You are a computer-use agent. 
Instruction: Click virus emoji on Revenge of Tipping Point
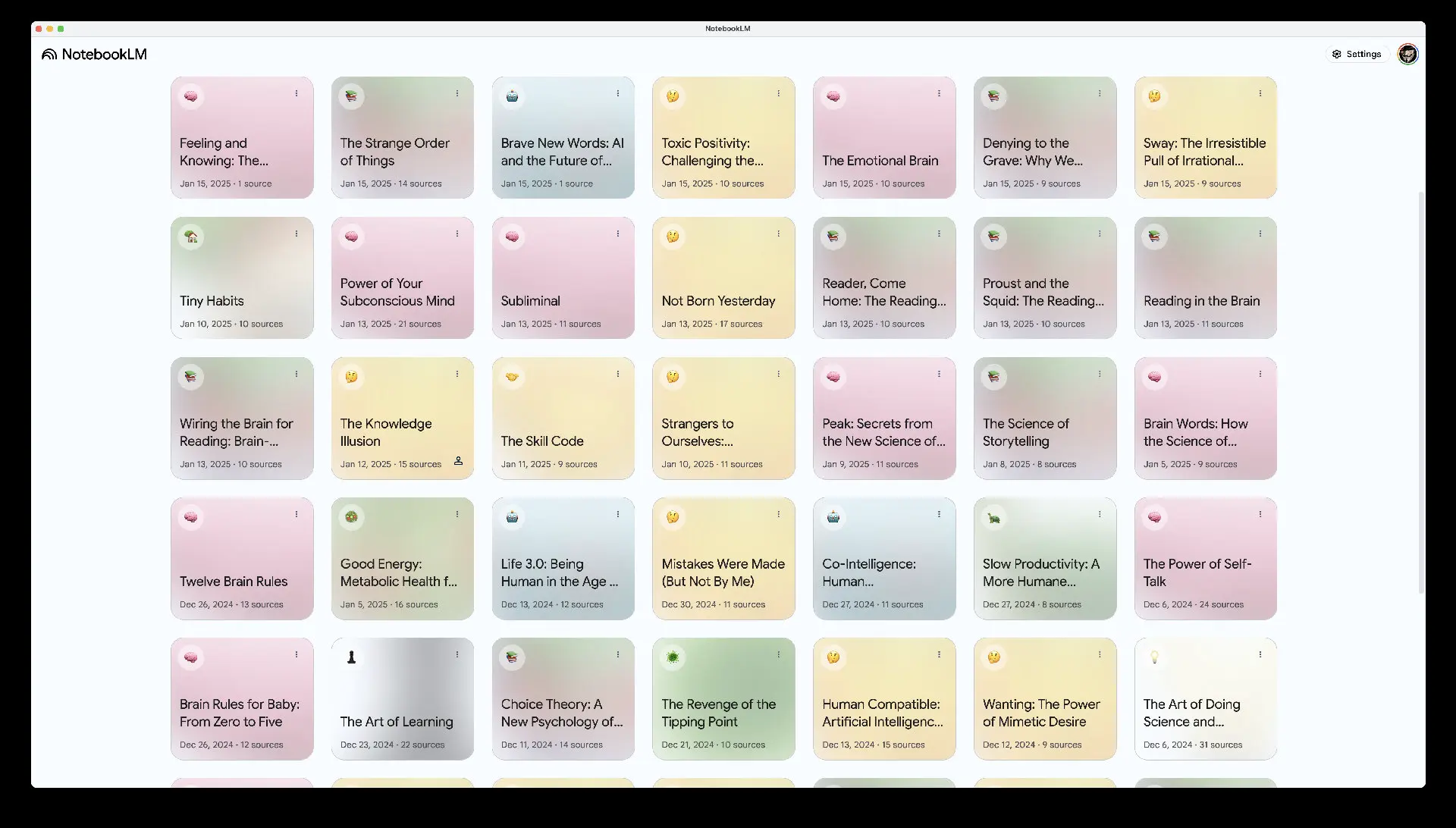click(673, 657)
